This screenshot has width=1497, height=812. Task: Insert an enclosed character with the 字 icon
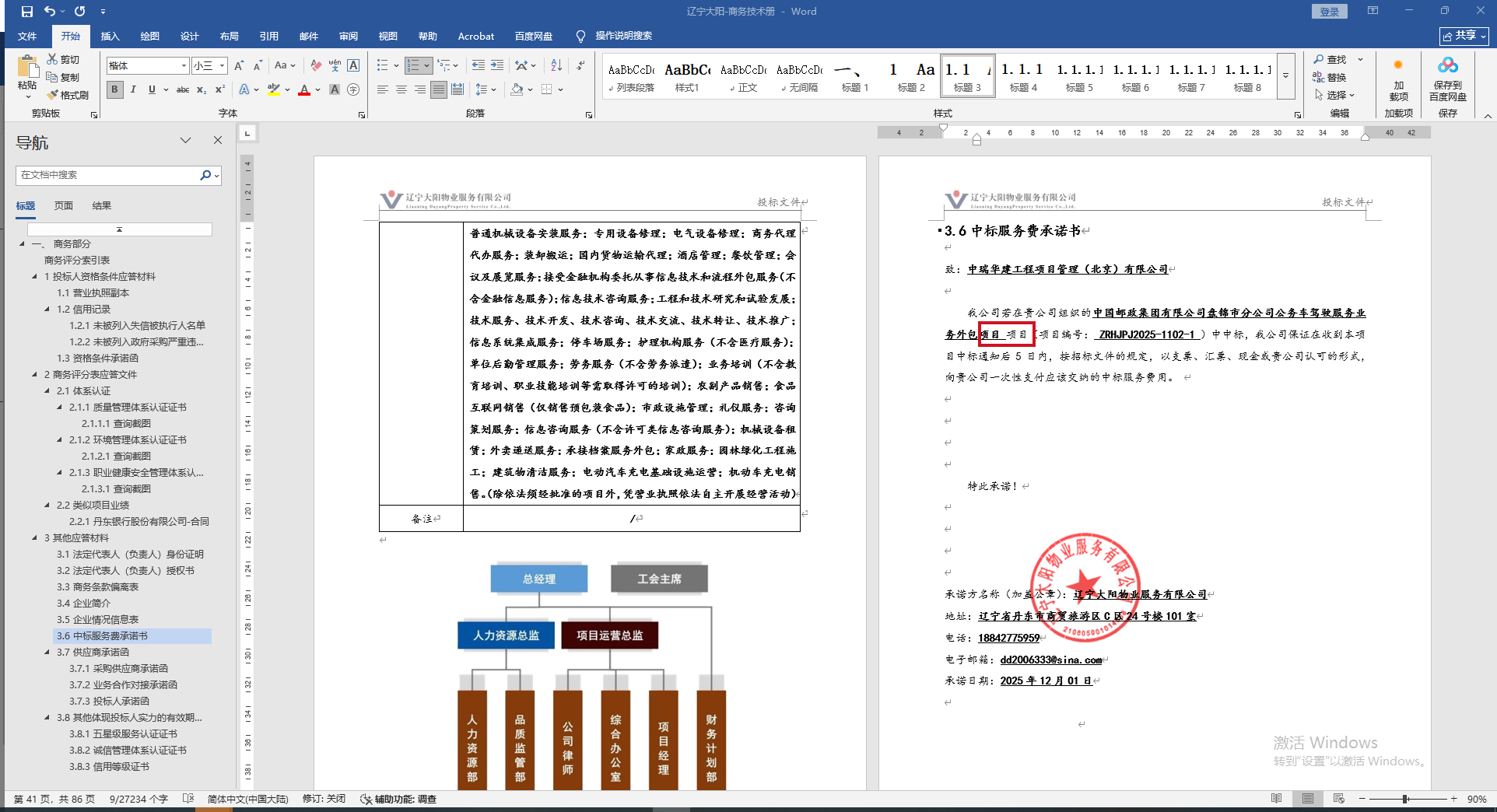(x=353, y=89)
